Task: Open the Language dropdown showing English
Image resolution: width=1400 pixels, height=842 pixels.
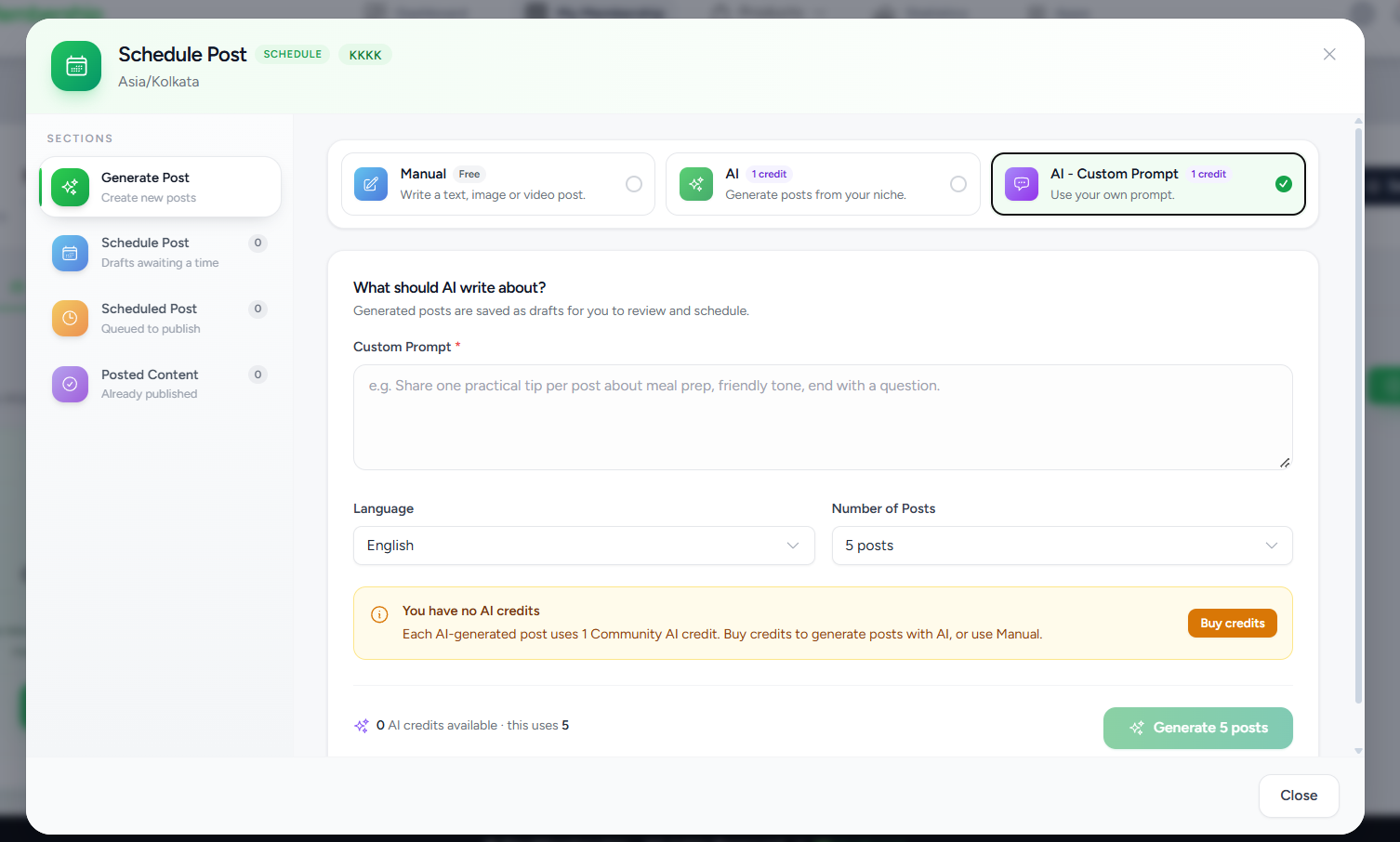Action: [x=584, y=546]
